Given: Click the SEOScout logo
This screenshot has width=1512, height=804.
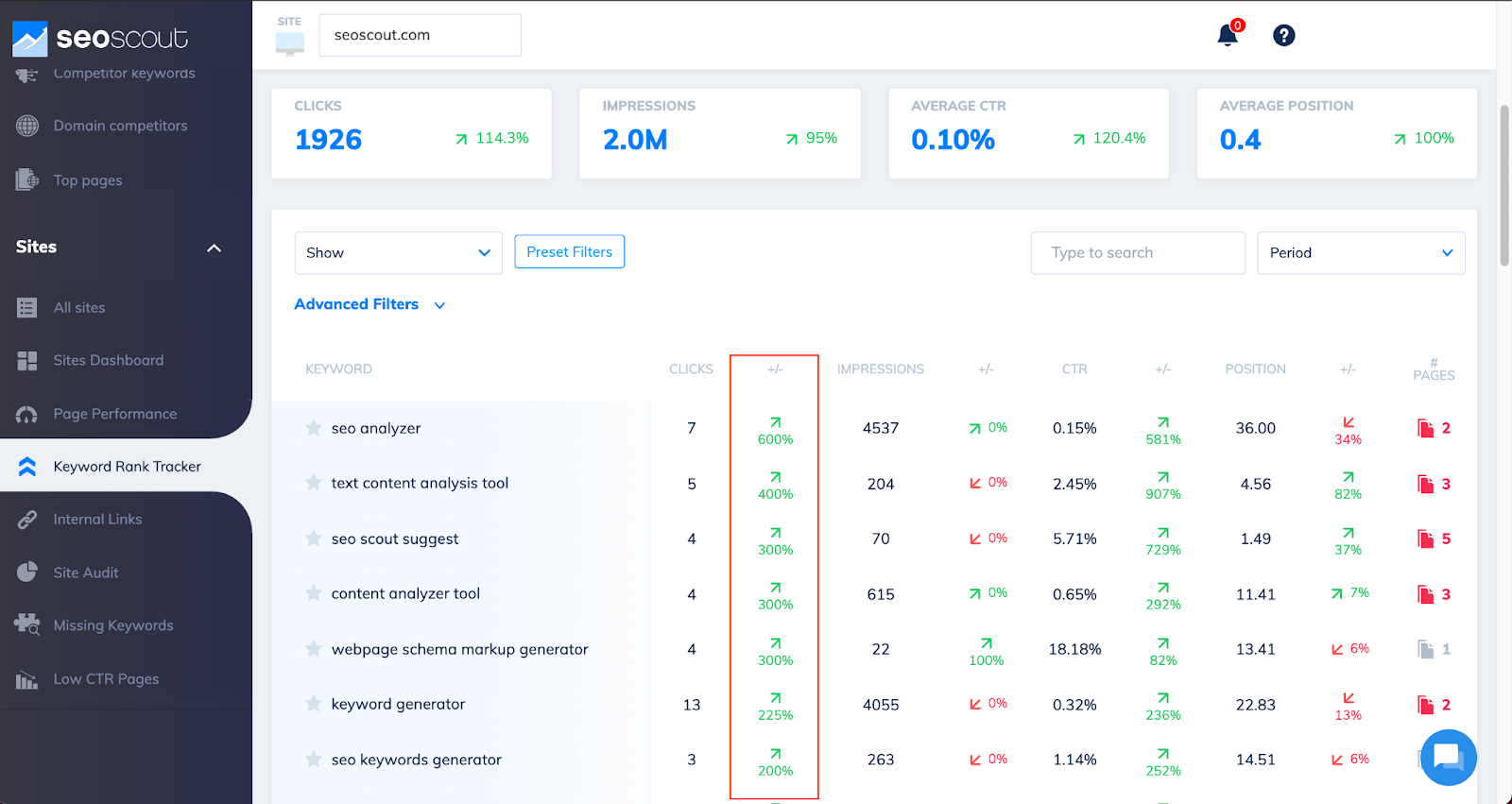Looking at the screenshot, I should (100, 38).
